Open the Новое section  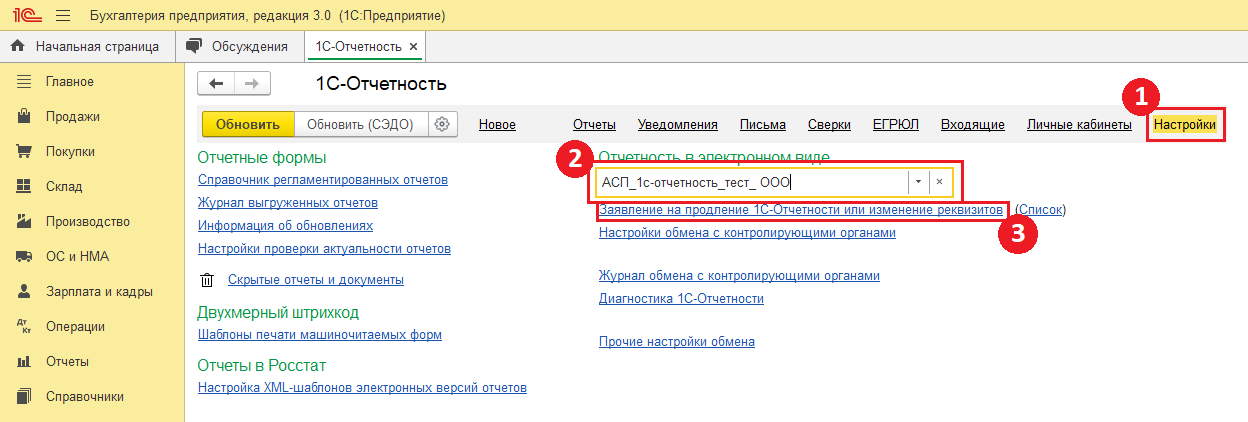[x=497, y=124]
